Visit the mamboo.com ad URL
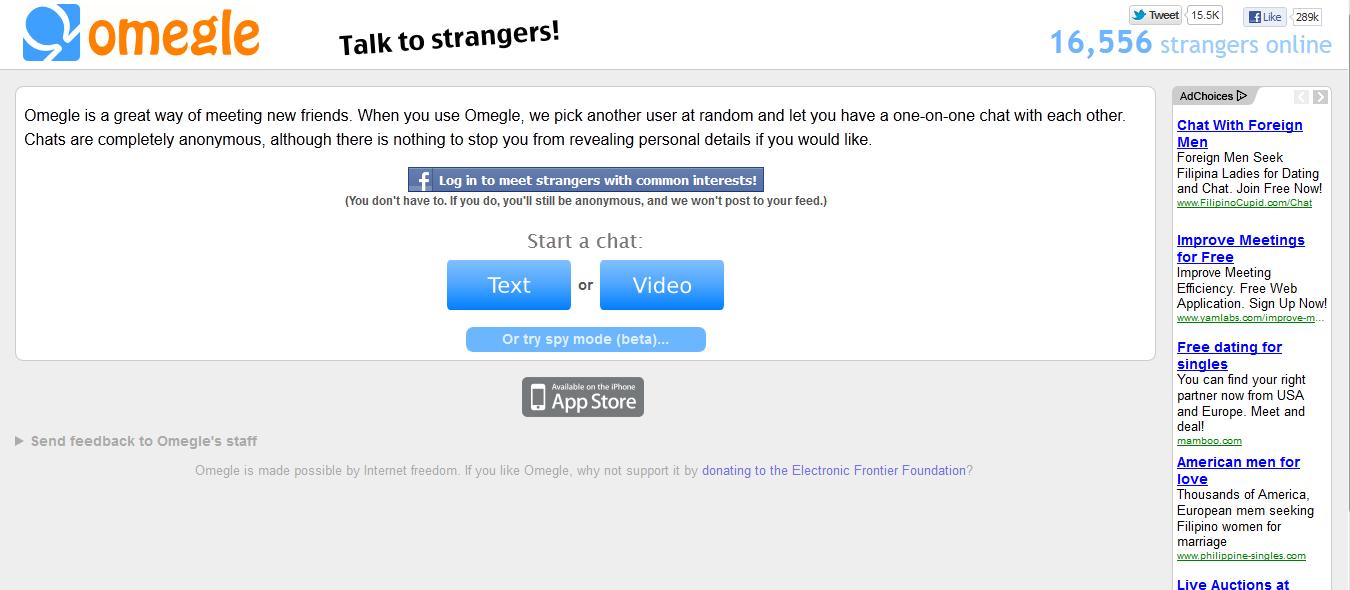Image resolution: width=1350 pixels, height=590 pixels. point(1209,441)
